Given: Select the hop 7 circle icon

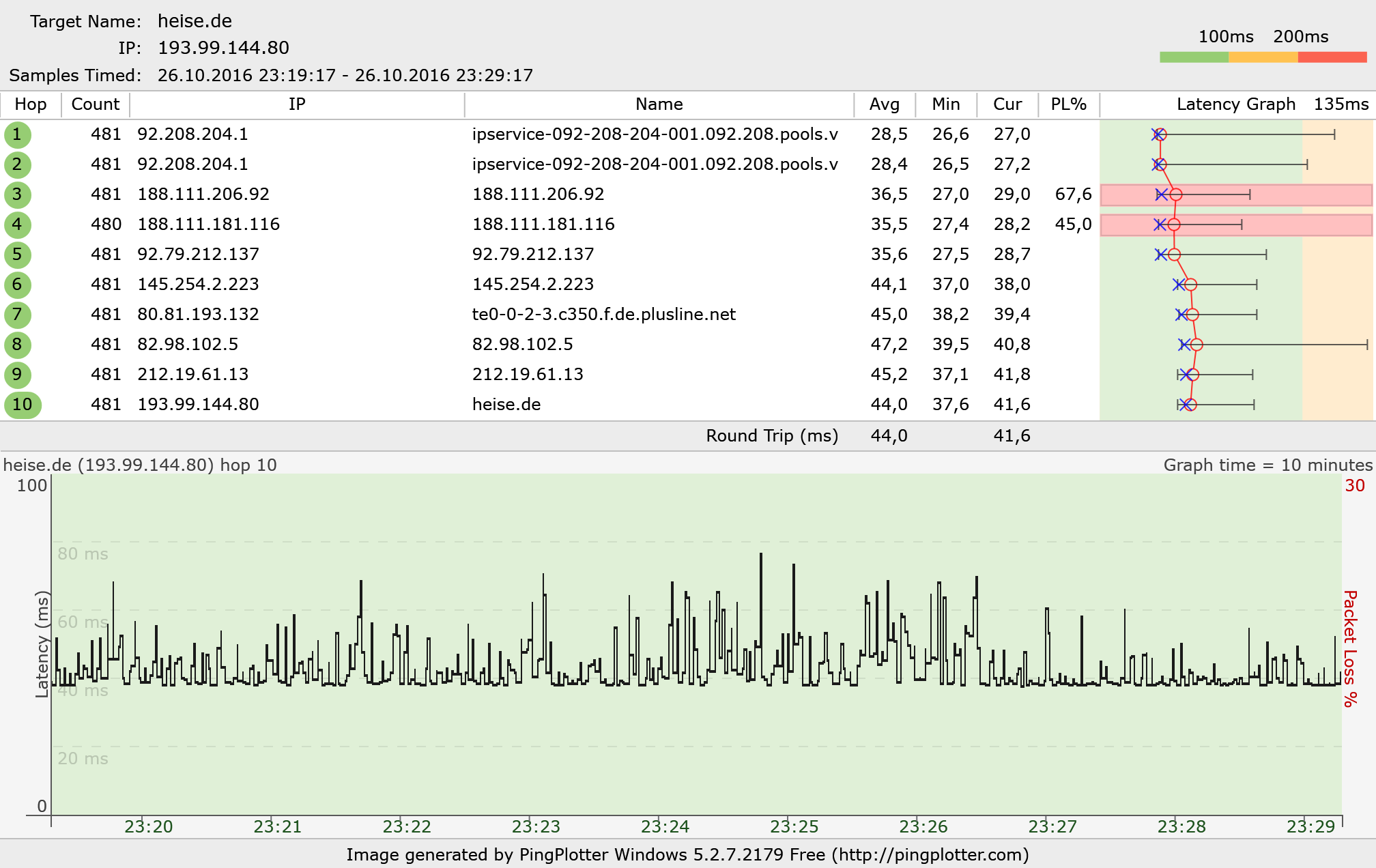Looking at the screenshot, I should click(x=17, y=315).
